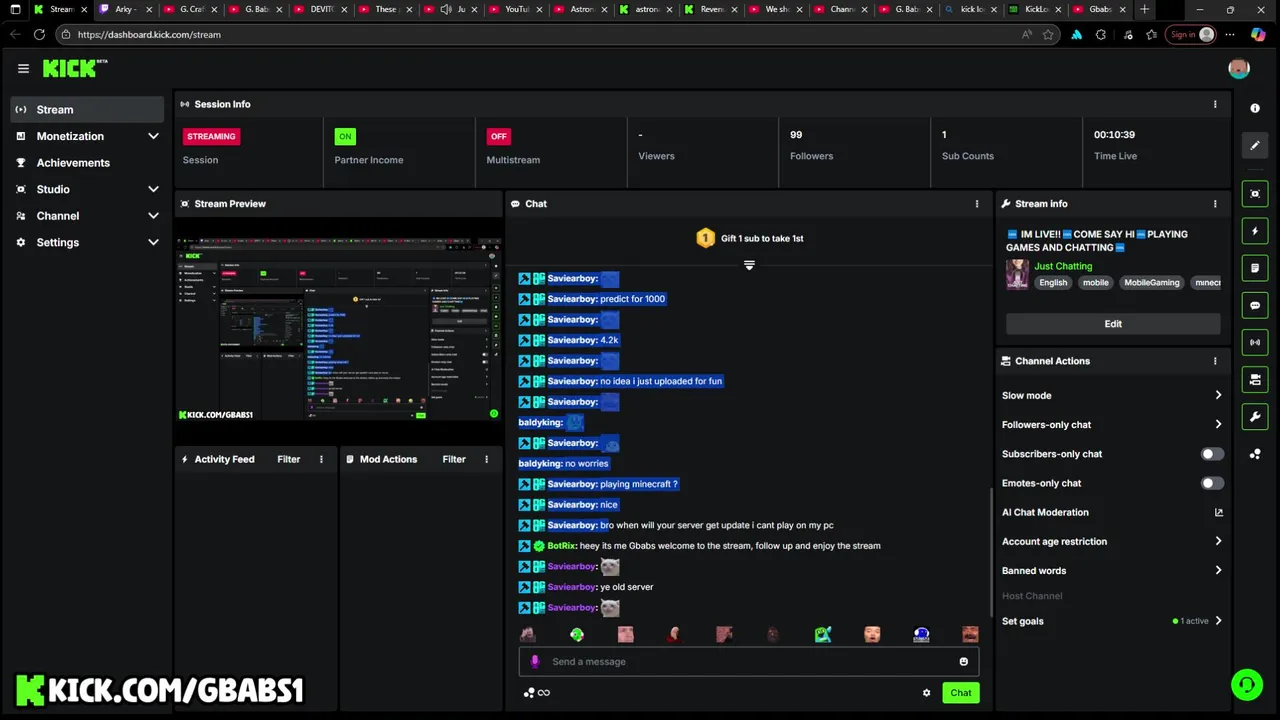Reload the browser page

pyautogui.click(x=39, y=34)
